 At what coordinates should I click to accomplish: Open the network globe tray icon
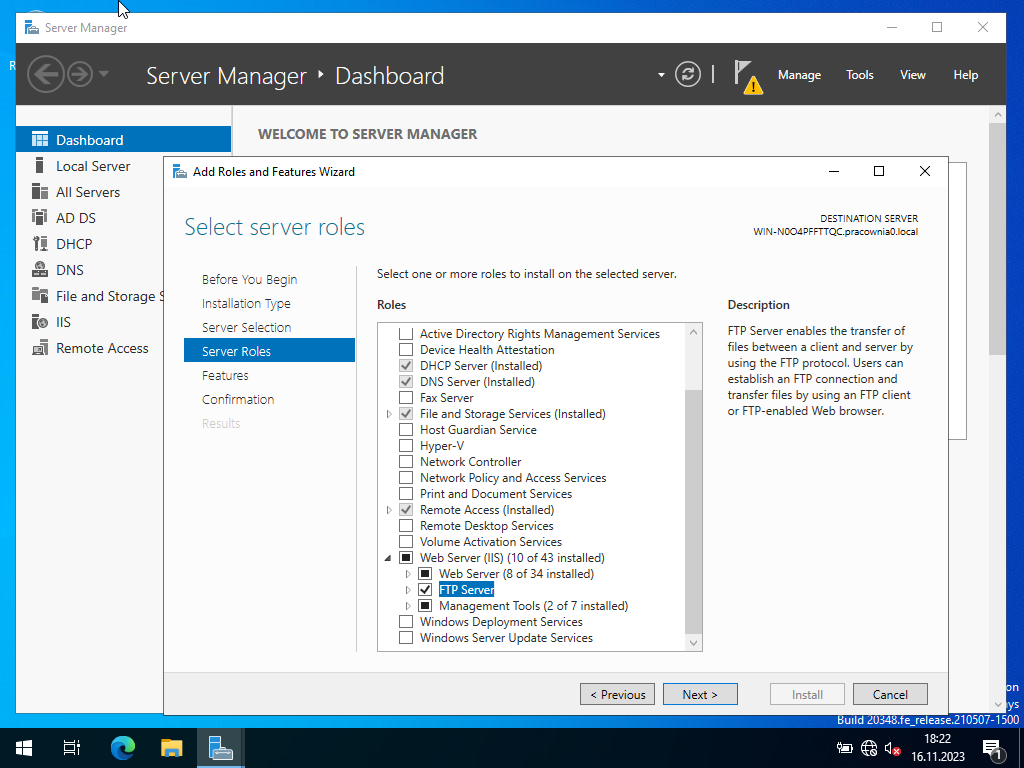tap(869, 748)
